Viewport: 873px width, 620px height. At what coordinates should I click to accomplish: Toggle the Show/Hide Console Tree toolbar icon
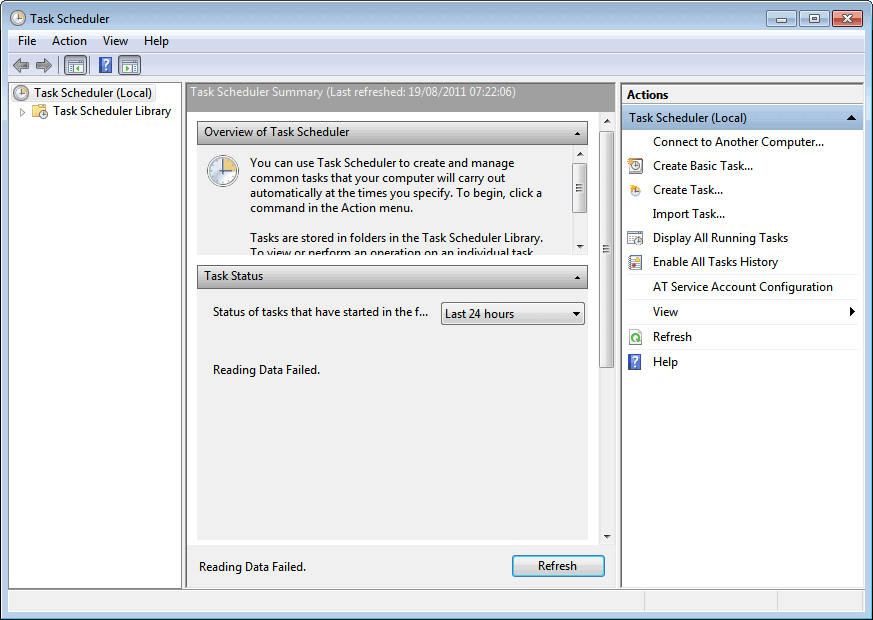tap(75, 66)
